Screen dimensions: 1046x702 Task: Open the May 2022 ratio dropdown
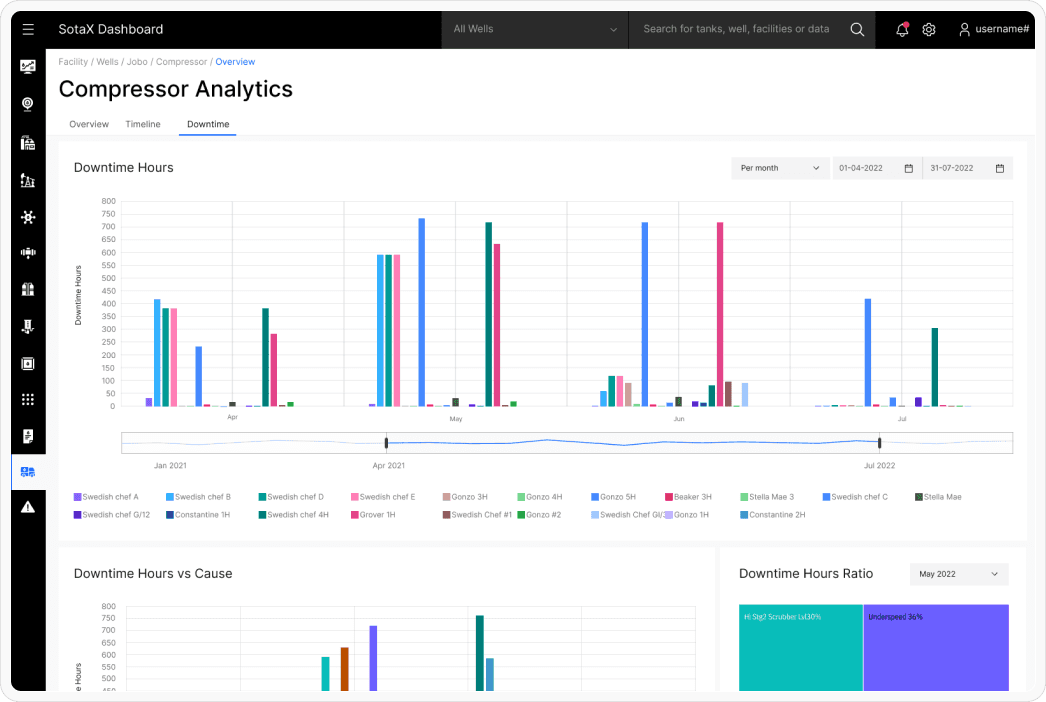pyautogui.click(x=959, y=574)
